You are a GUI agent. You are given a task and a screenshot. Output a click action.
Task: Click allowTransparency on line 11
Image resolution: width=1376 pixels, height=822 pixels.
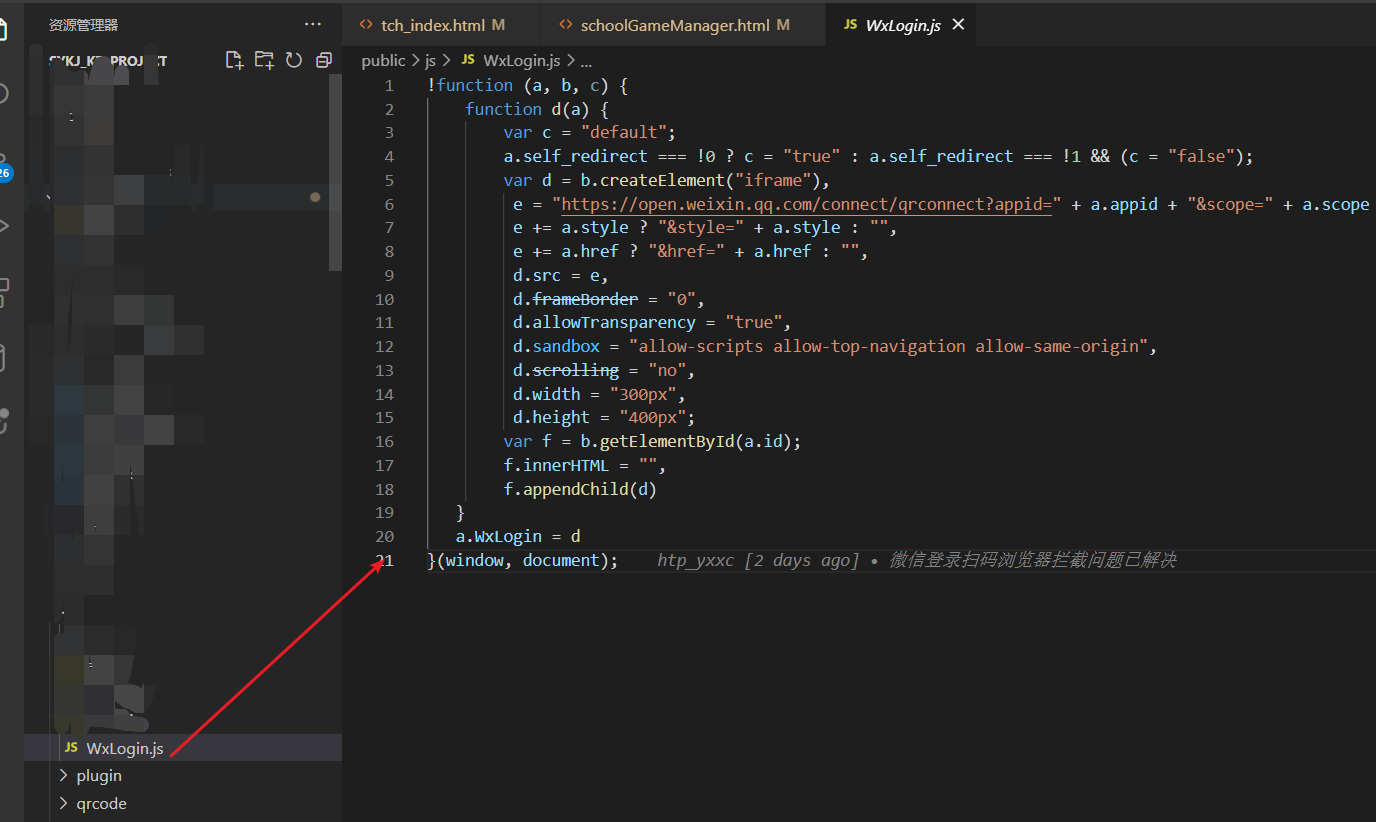pyautogui.click(x=614, y=323)
